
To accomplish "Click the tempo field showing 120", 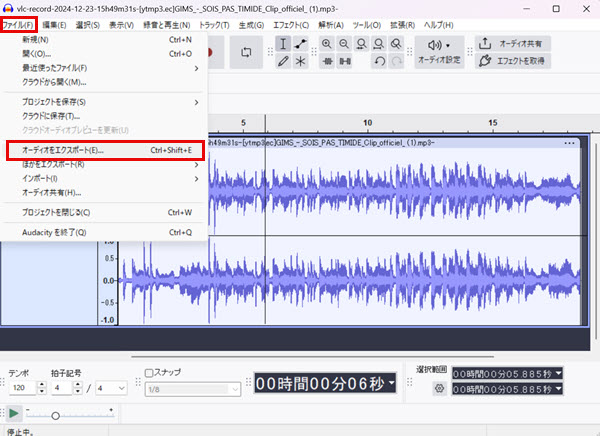I will pos(23,388).
